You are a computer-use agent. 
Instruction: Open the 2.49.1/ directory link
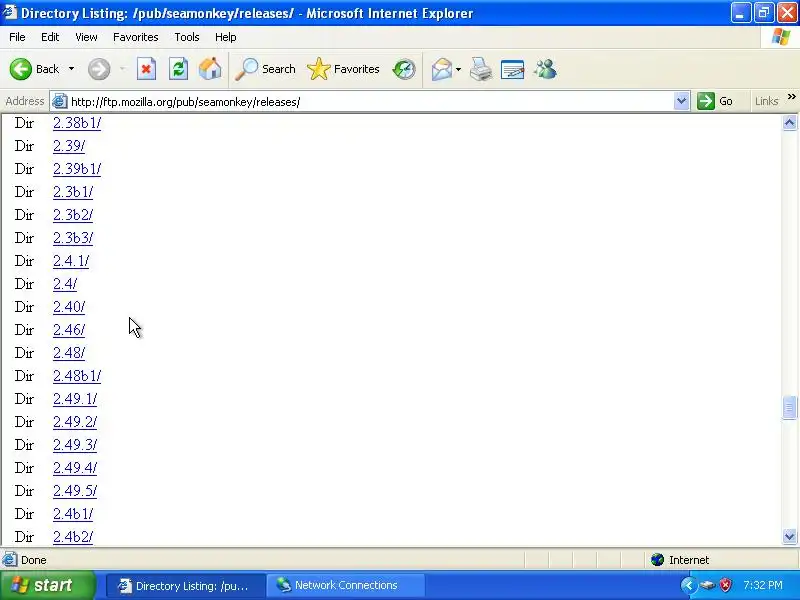(75, 398)
